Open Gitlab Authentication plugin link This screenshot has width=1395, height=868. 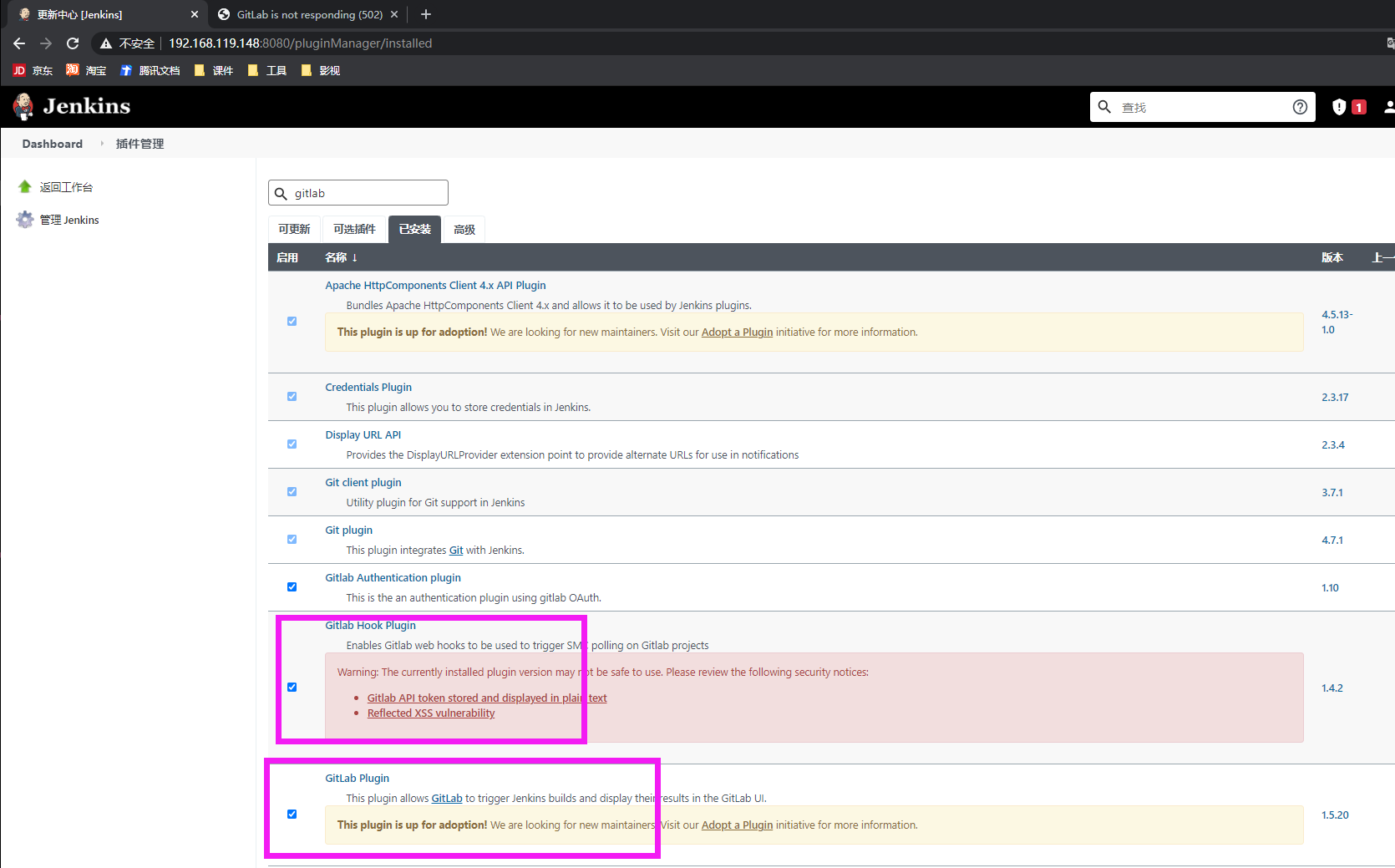click(393, 578)
